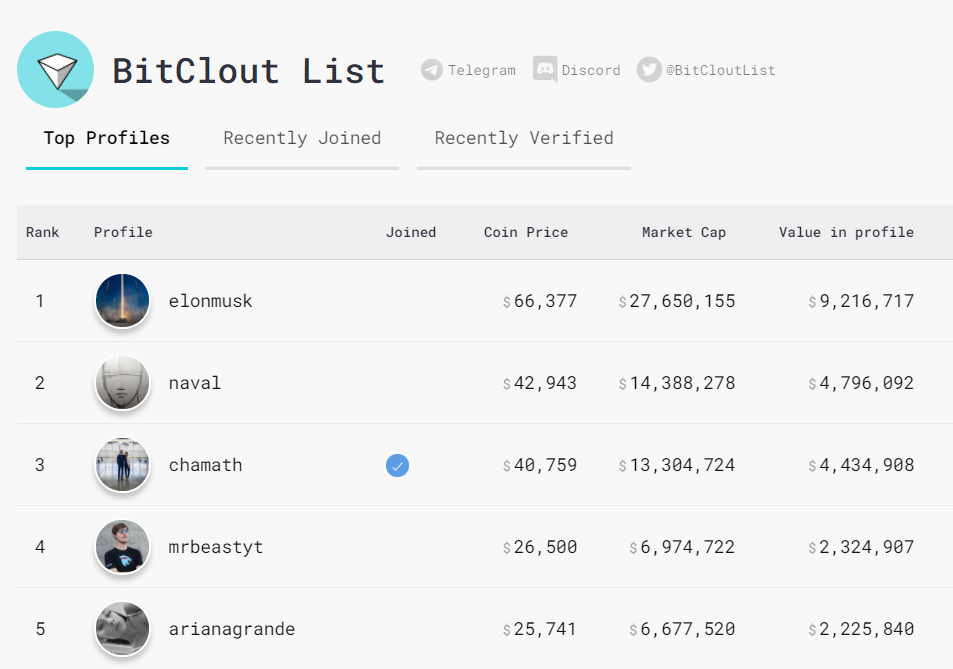Click the BitClout List diamond logo

click(55, 69)
